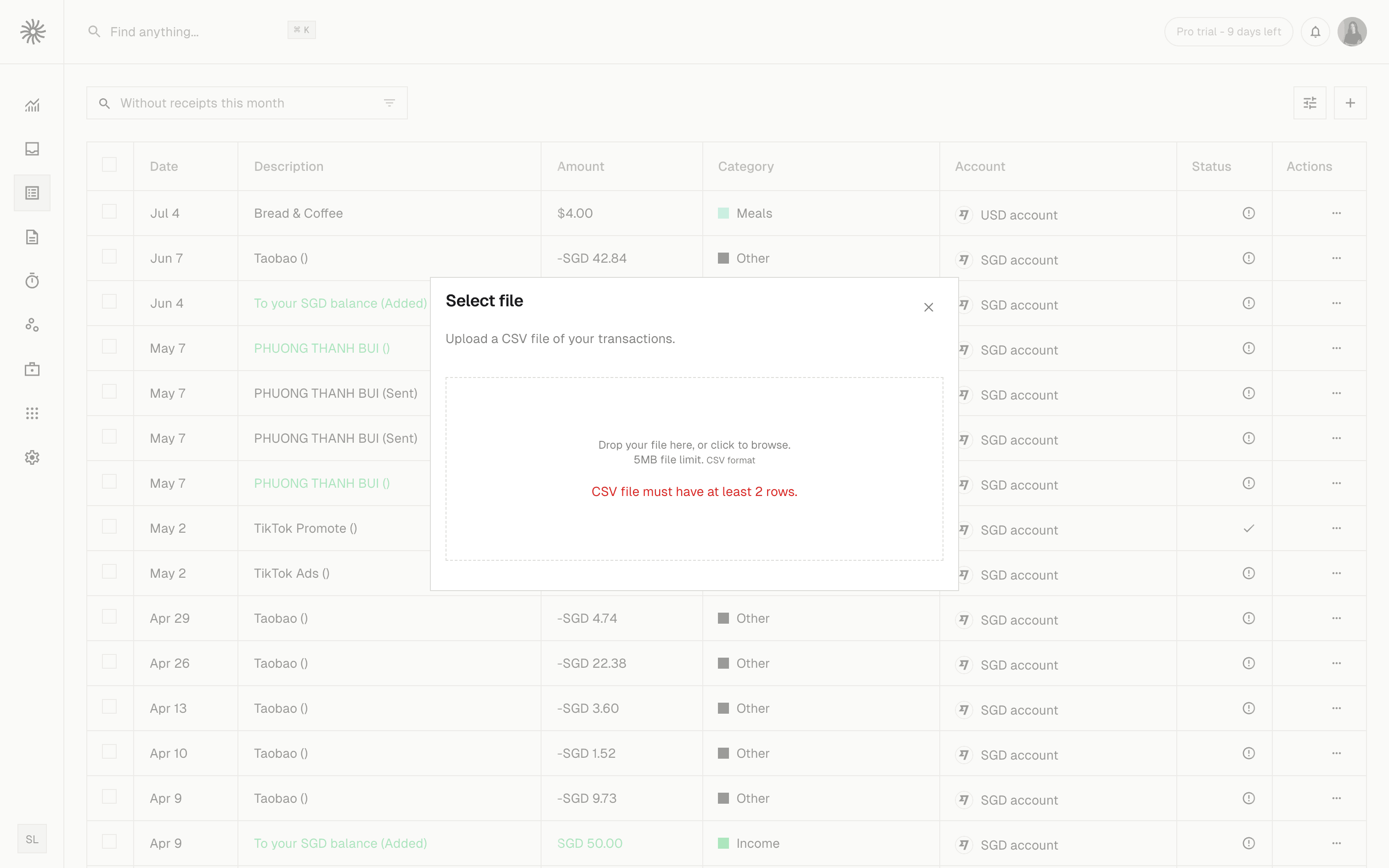Open filter options in transactions search box
This screenshot has width=1389, height=868.
(x=389, y=103)
